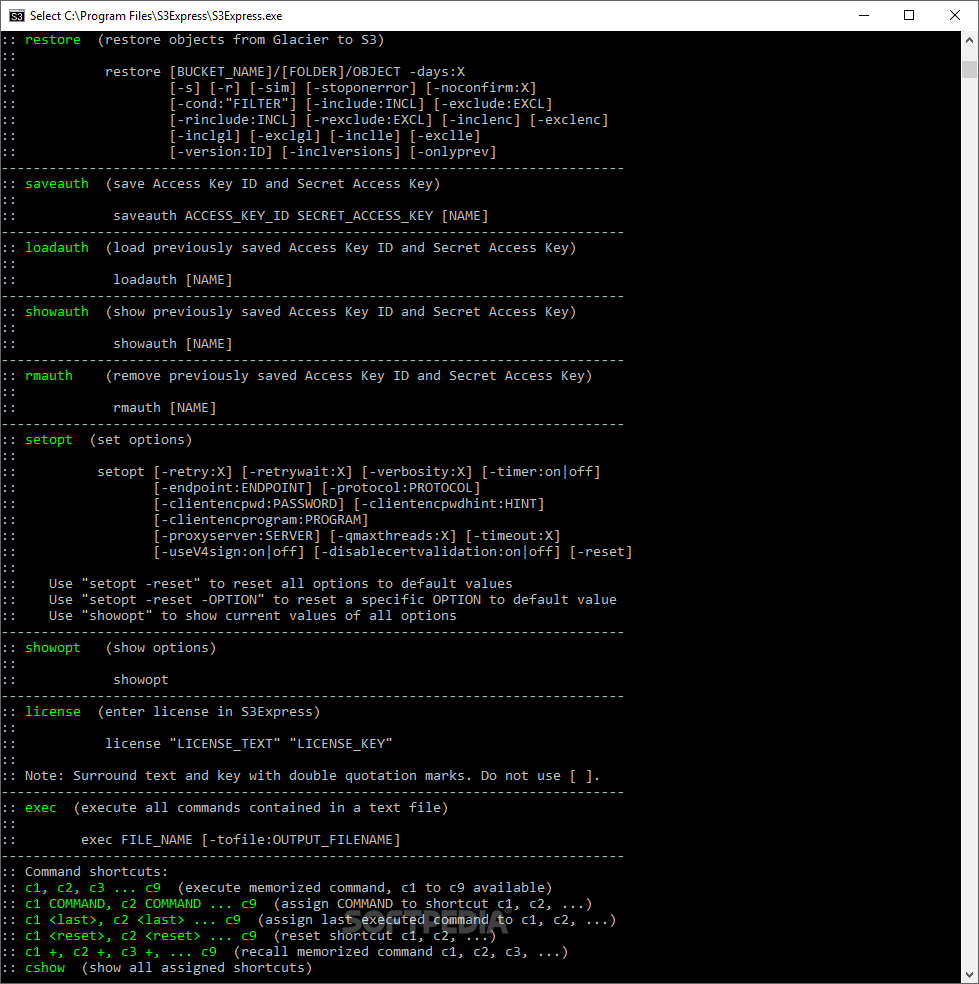Click the '[-rinclude:INCL]' option text
This screenshot has width=979, height=984.
click(233, 120)
